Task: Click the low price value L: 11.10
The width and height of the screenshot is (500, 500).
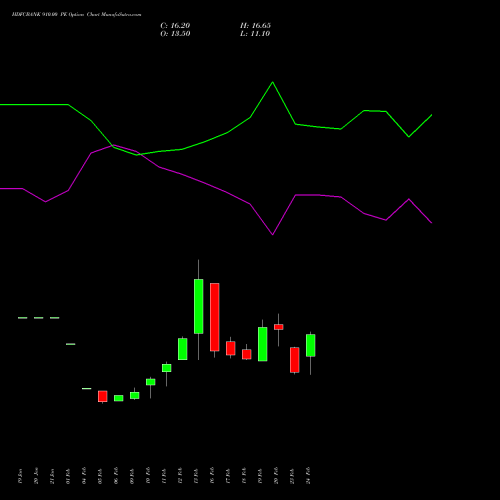Action: coord(255,34)
